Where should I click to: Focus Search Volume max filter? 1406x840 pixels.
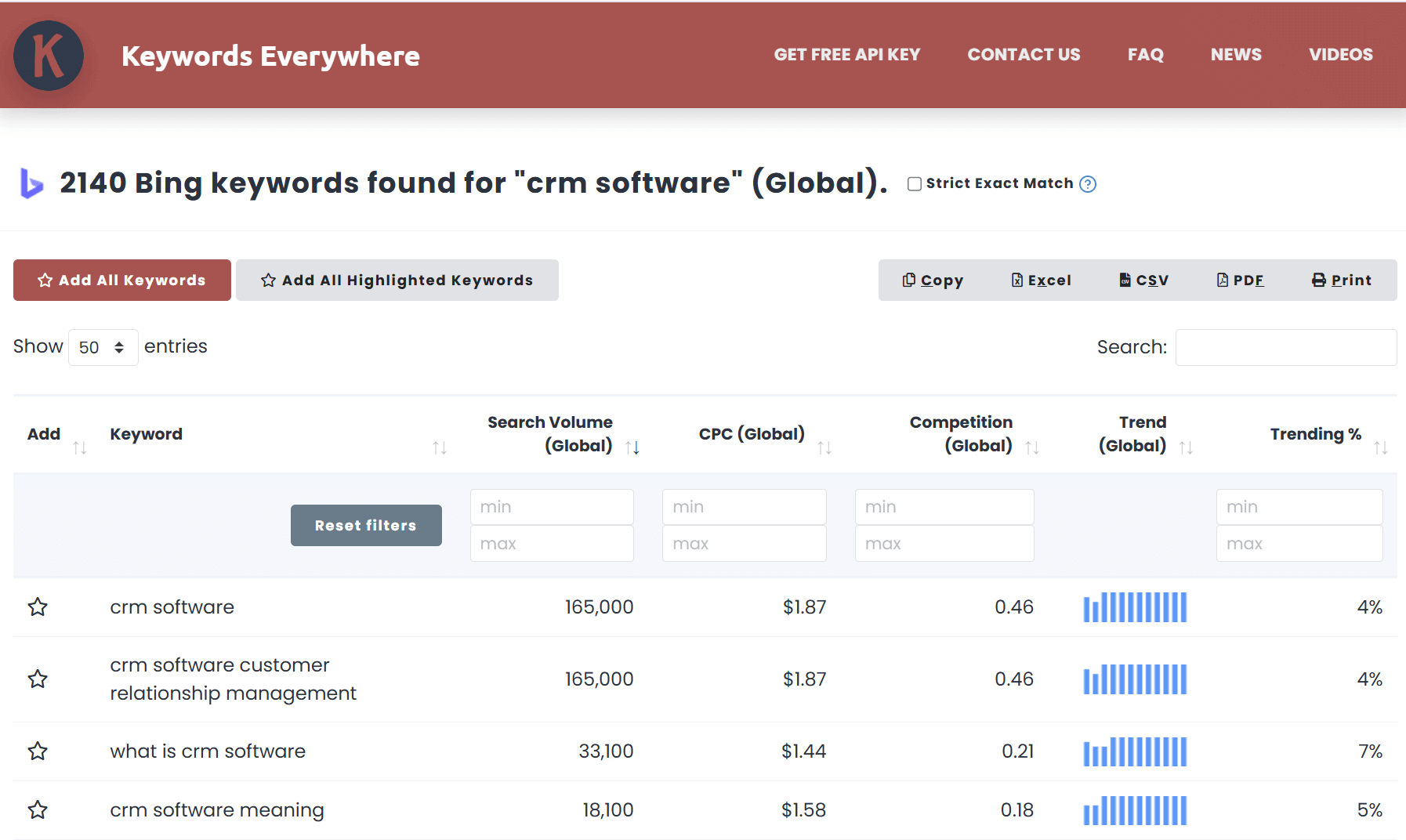click(552, 544)
